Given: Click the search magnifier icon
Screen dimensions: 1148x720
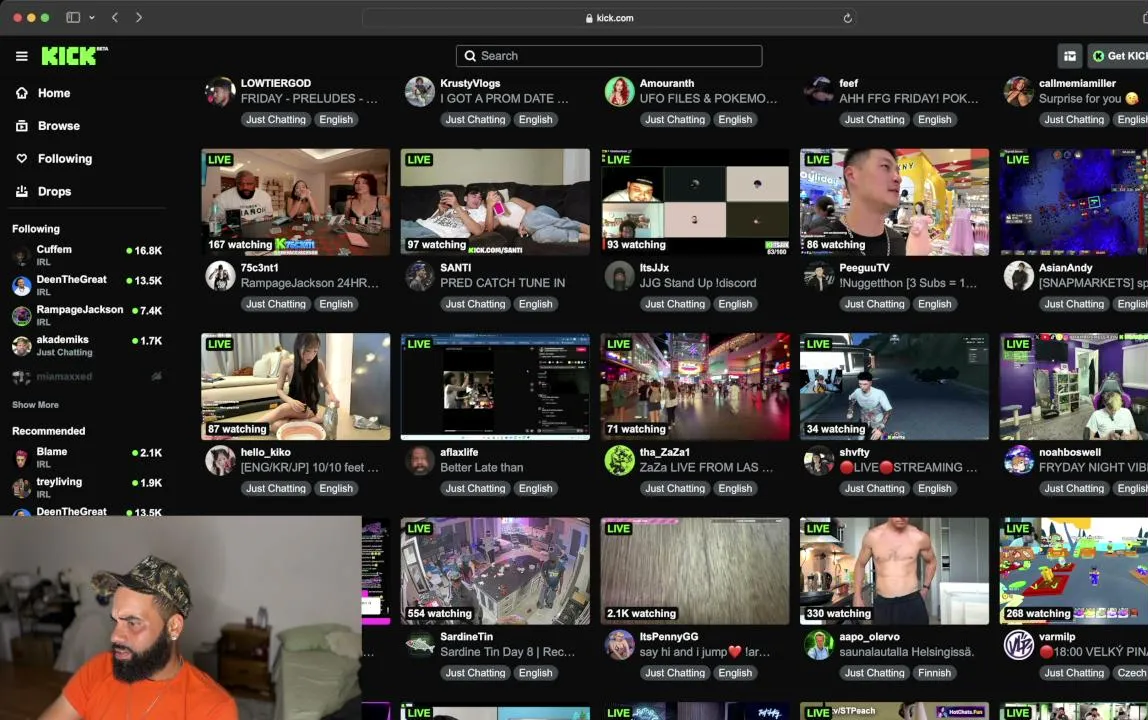Looking at the screenshot, I should tap(470, 56).
